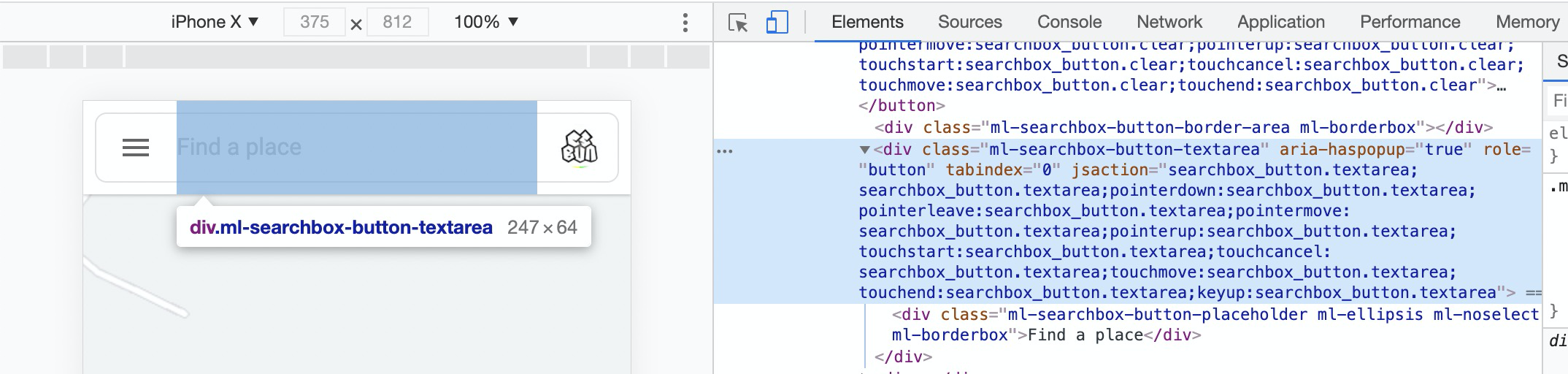The width and height of the screenshot is (1568, 374).
Task: Click the doodle logo icon in searchbox
Action: (579, 148)
